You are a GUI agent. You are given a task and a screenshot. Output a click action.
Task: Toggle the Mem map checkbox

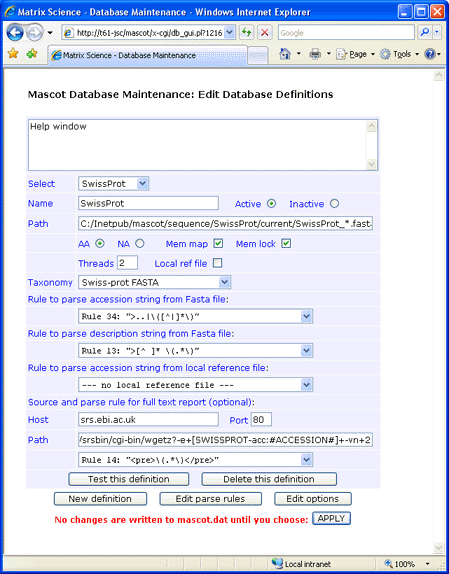[x=218, y=243]
